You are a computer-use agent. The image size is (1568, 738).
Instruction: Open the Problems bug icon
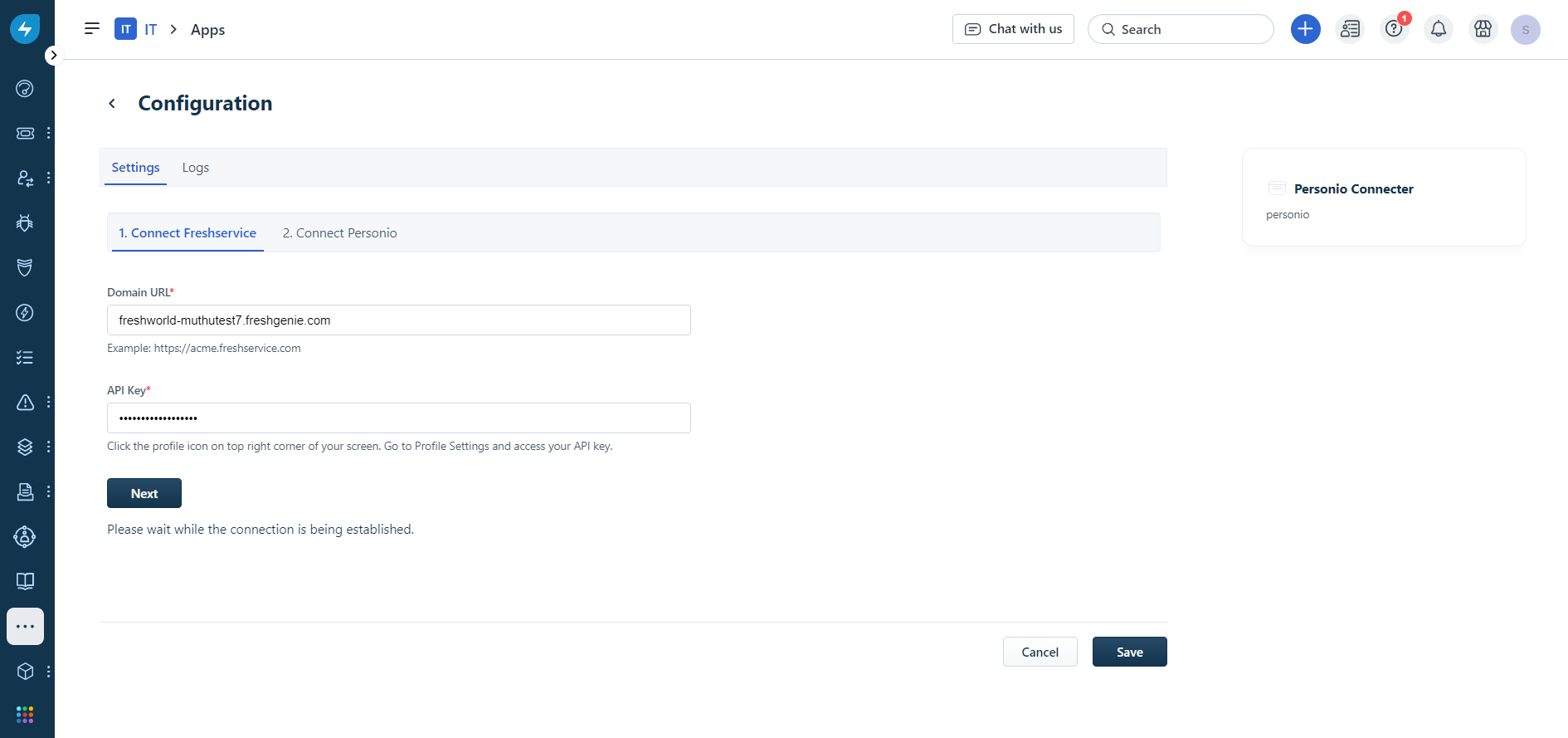pyautogui.click(x=25, y=222)
